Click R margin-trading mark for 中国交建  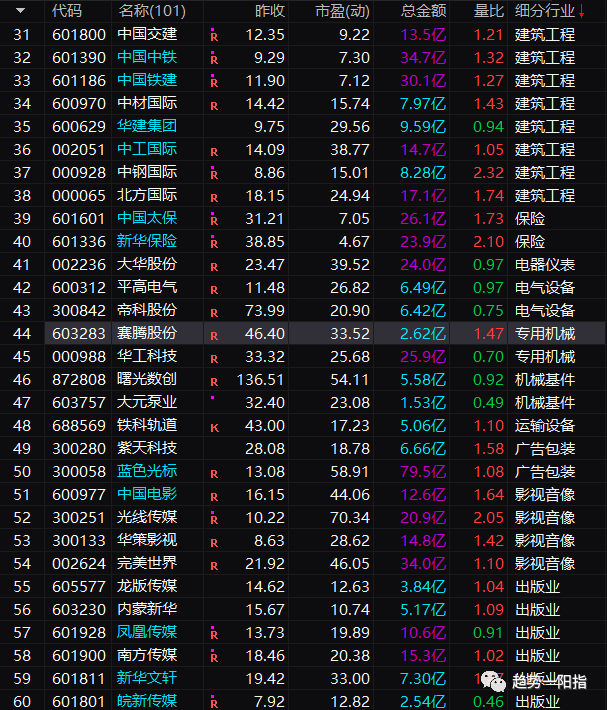214,35
